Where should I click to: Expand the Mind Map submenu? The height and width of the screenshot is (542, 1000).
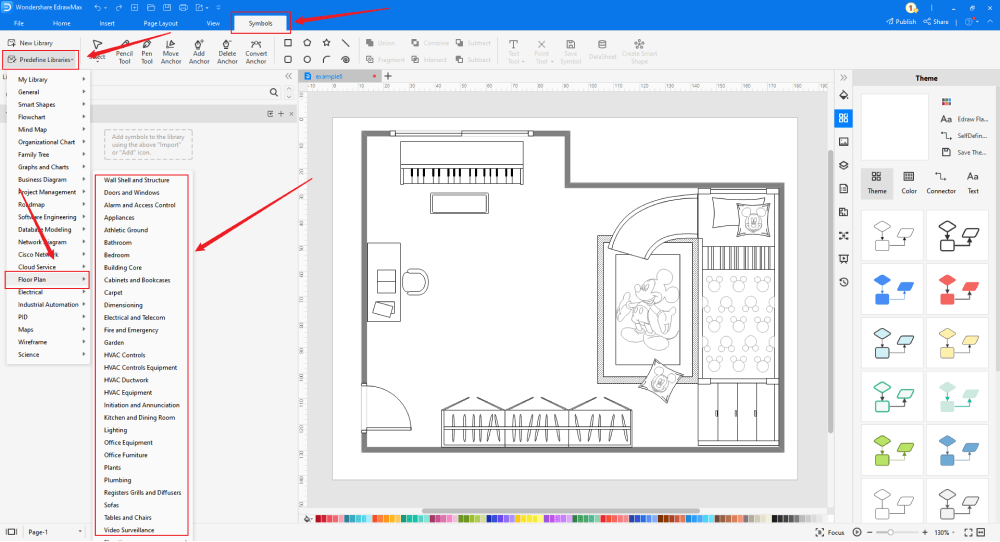[x=48, y=129]
